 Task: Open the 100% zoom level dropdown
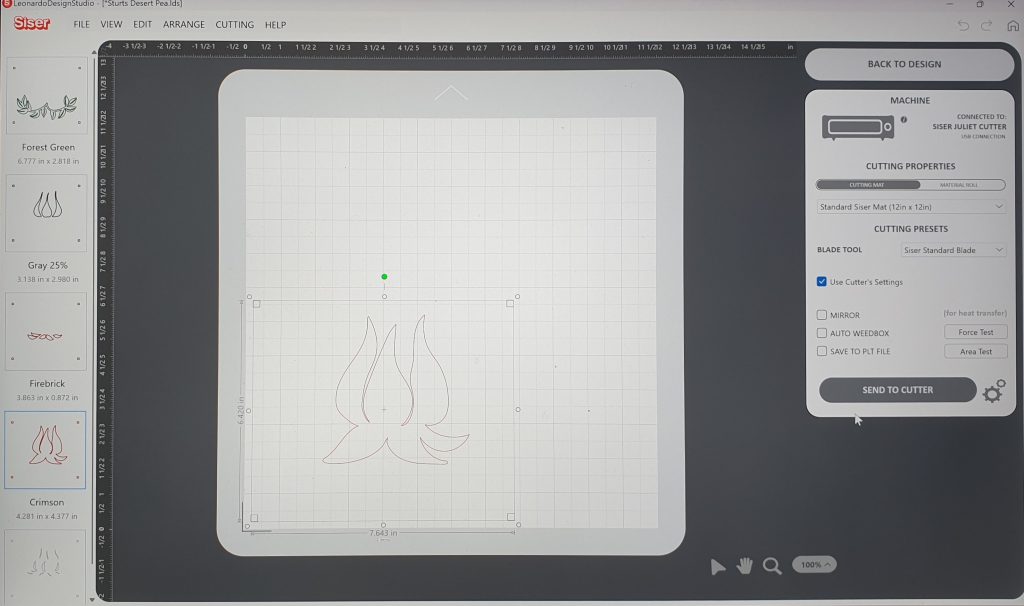pyautogui.click(x=814, y=565)
